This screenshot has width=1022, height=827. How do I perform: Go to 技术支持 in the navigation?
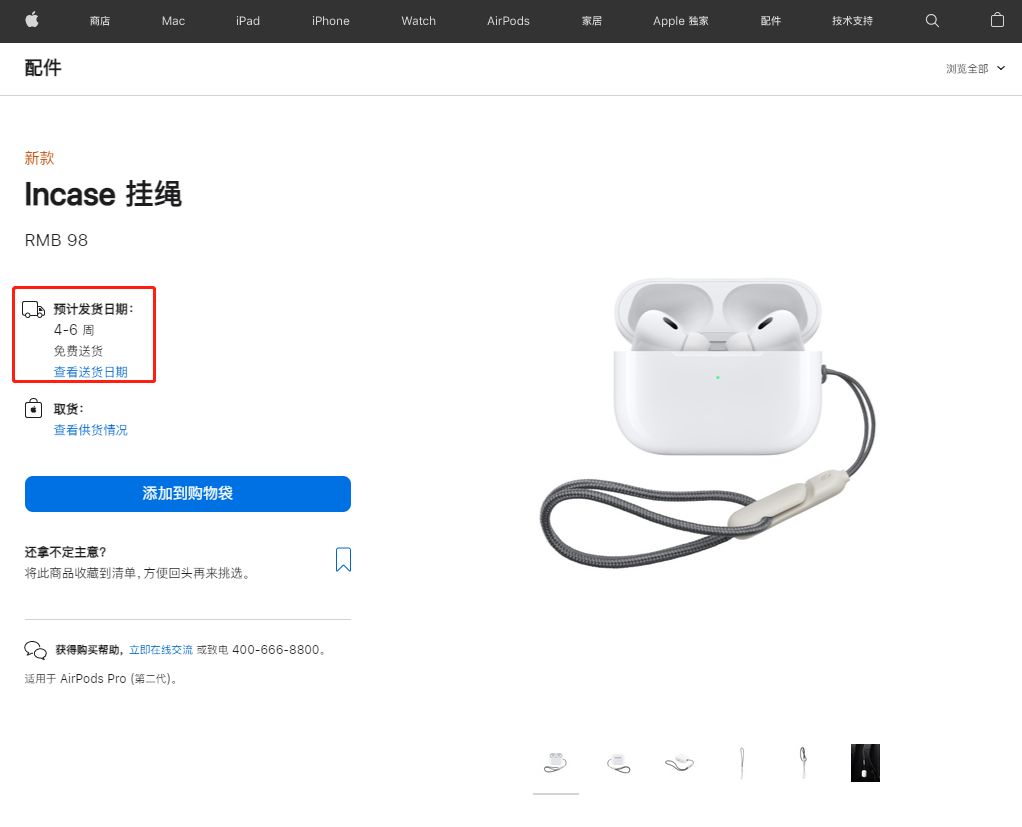[x=852, y=21]
